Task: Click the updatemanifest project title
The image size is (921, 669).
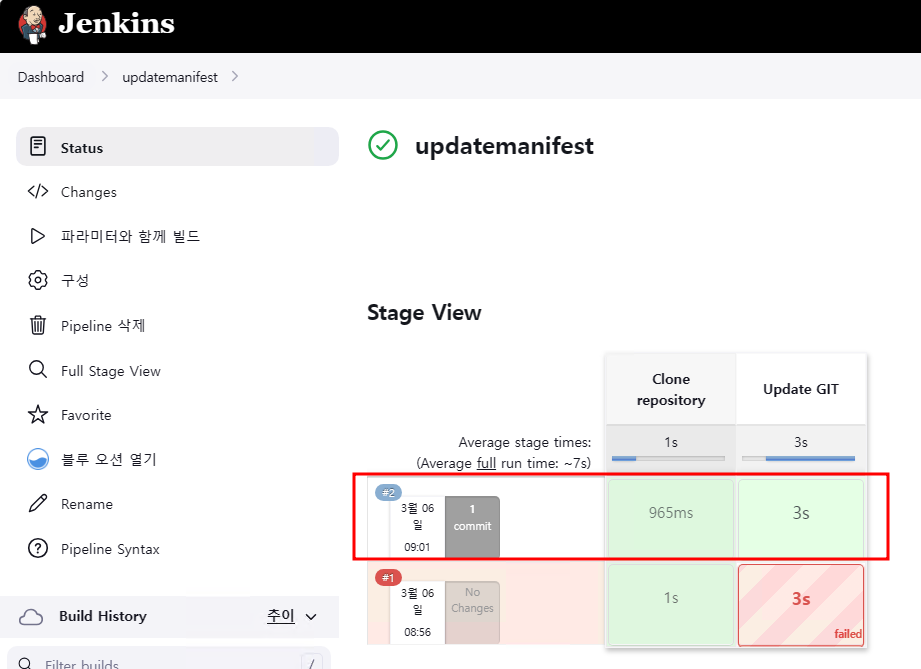Action: [504, 146]
